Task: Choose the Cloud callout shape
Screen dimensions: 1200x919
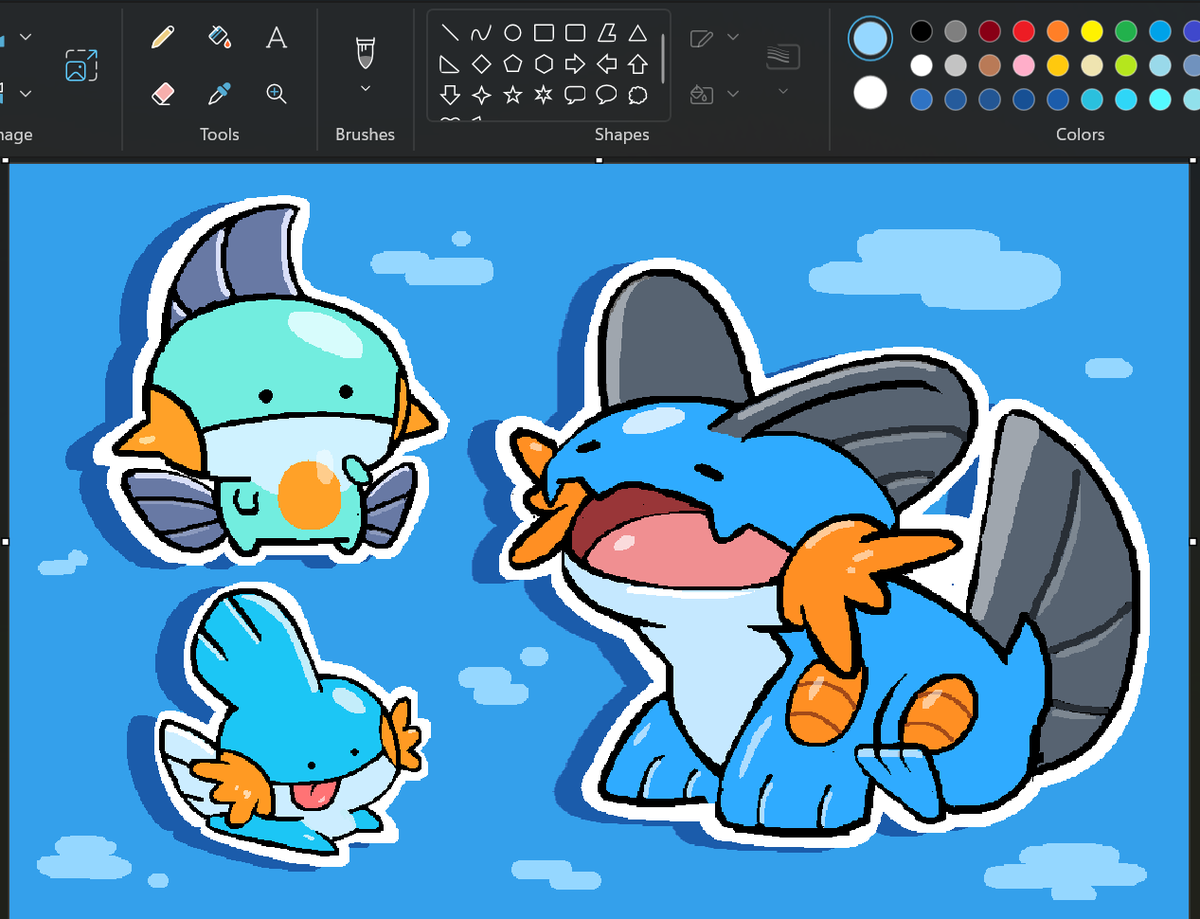Action: pyautogui.click(x=637, y=95)
